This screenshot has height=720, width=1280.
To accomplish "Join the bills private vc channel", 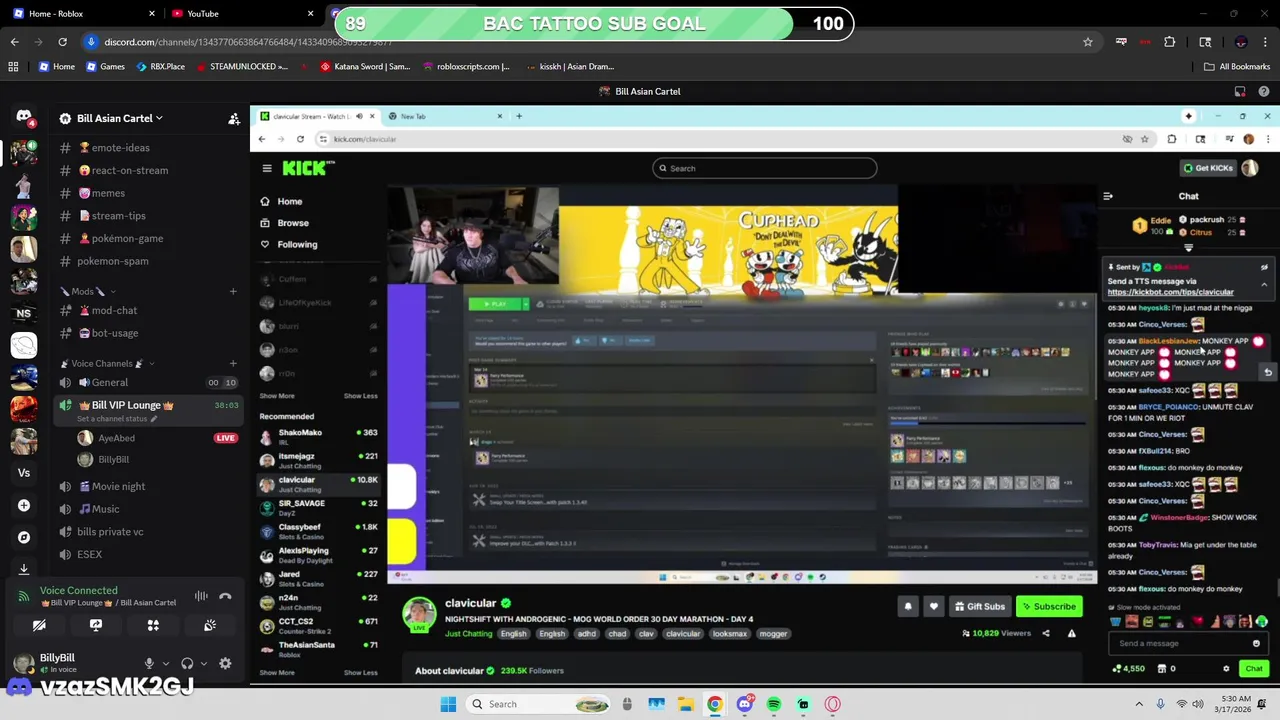I will (148, 532).
